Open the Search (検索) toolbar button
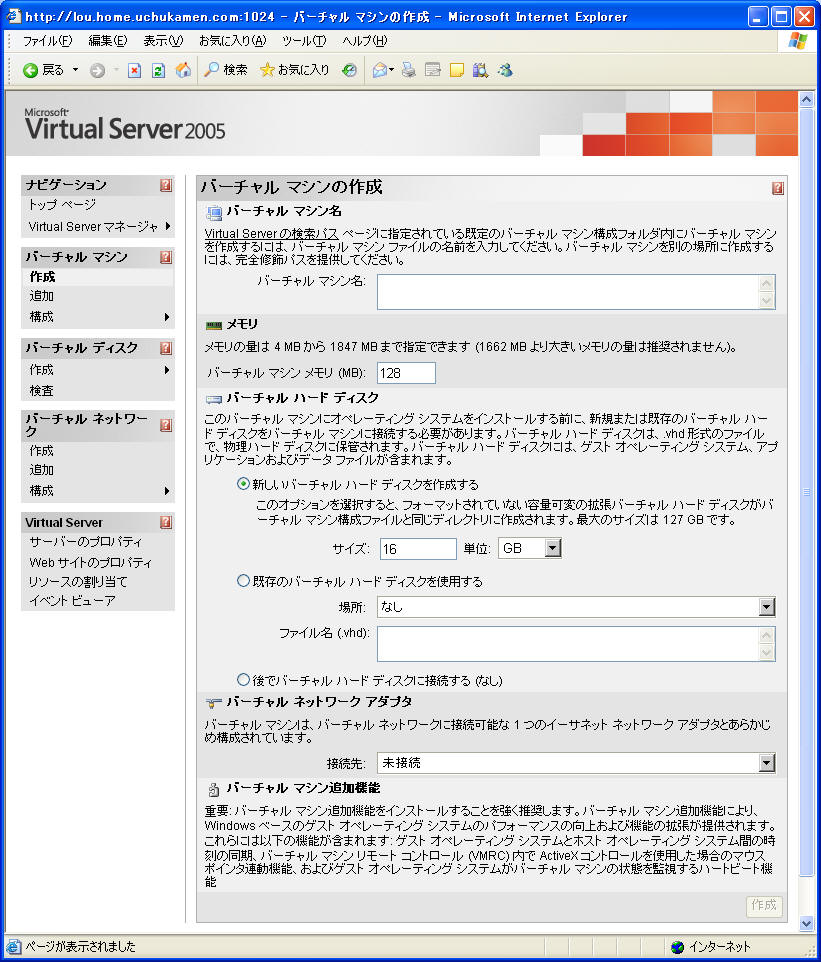 226,70
